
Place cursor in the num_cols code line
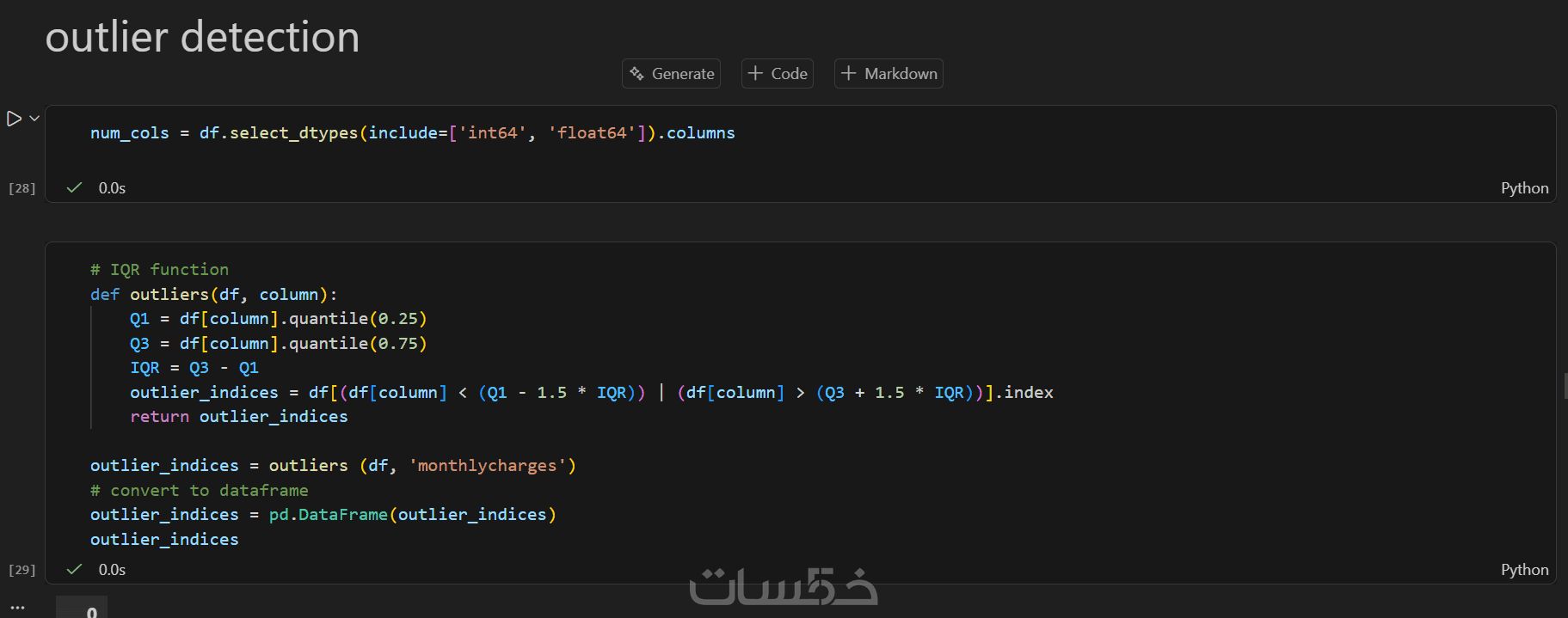tap(412, 133)
